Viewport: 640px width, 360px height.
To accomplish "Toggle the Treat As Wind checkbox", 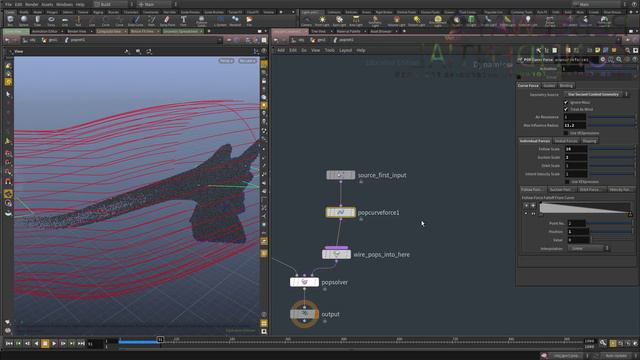I will pos(566,109).
